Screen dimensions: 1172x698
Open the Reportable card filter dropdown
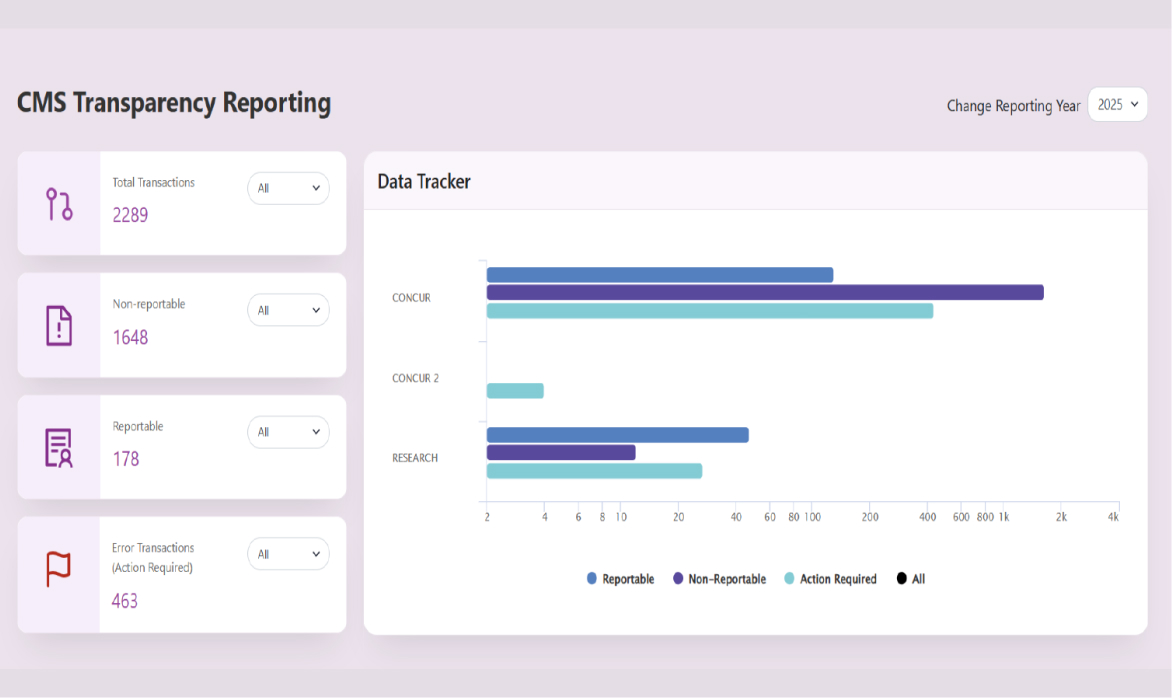pyautogui.click(x=288, y=432)
